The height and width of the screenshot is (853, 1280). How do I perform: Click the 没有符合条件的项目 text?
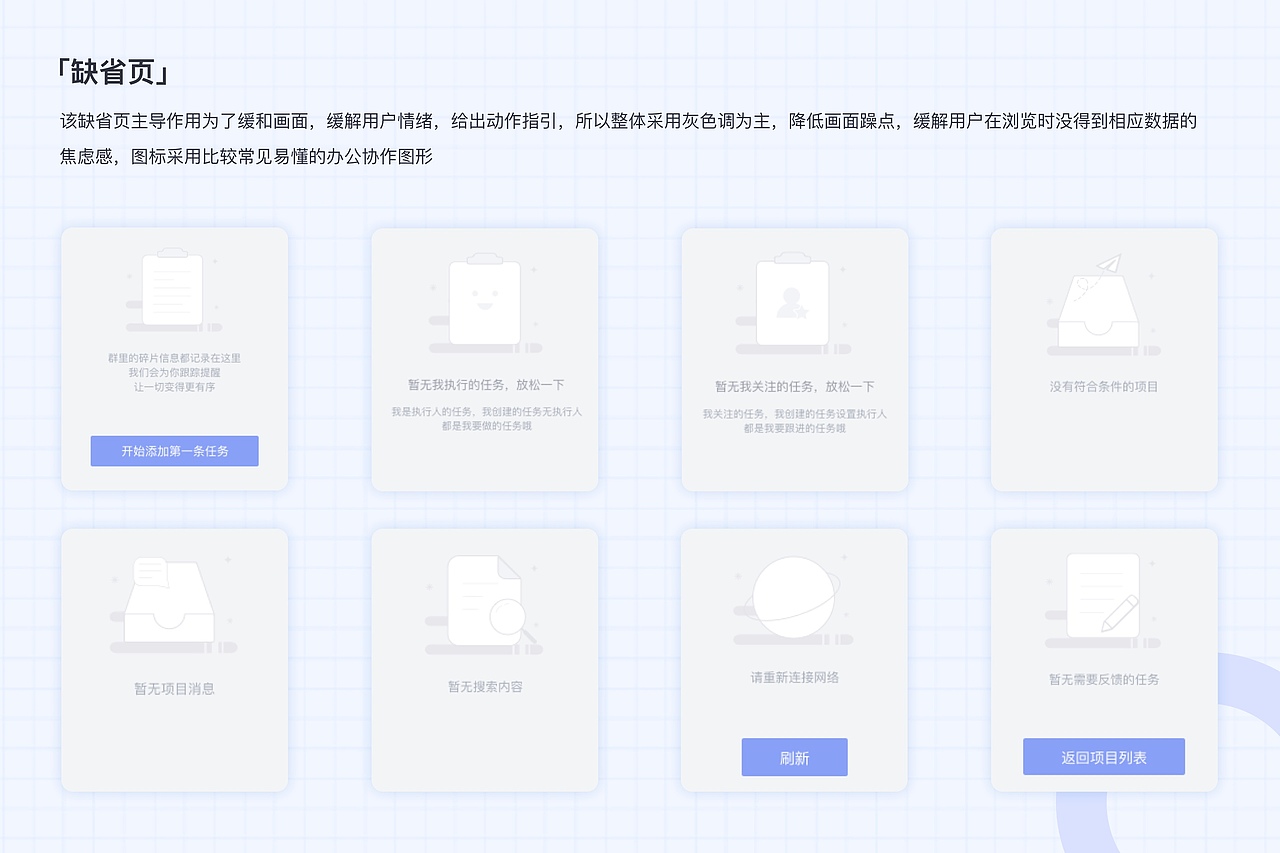tap(1104, 385)
